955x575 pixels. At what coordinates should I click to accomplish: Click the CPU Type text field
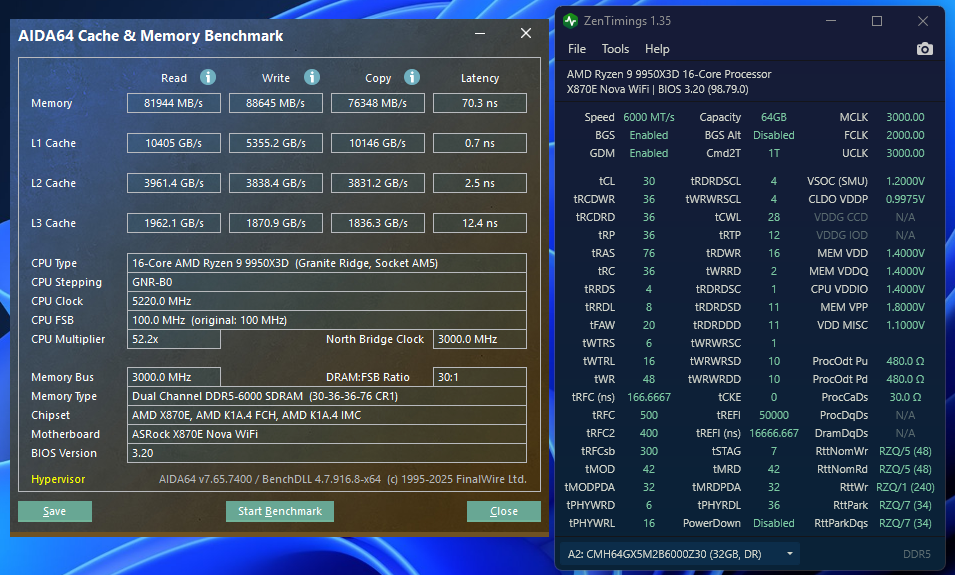point(327,263)
